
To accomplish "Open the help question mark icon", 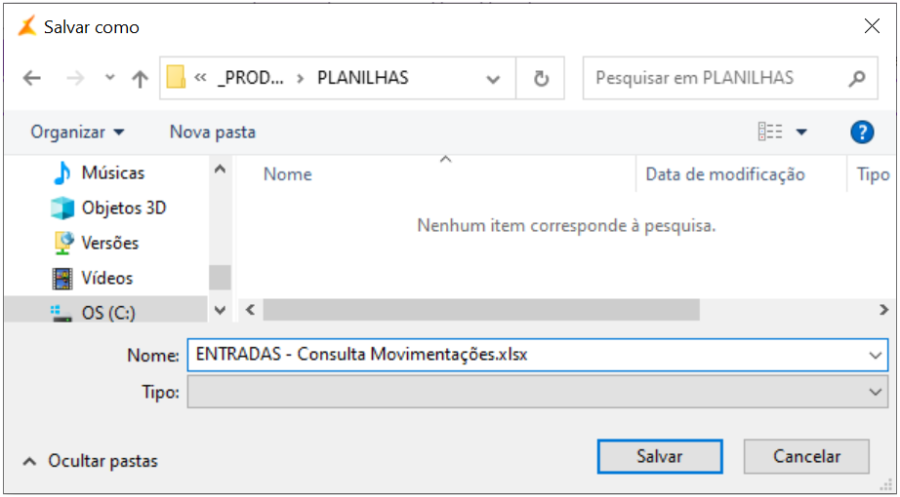I will [x=861, y=132].
